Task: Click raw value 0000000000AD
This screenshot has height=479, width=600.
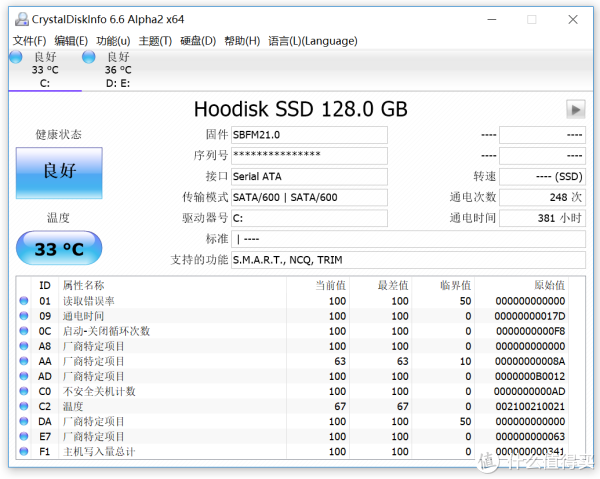Action: pos(530,391)
